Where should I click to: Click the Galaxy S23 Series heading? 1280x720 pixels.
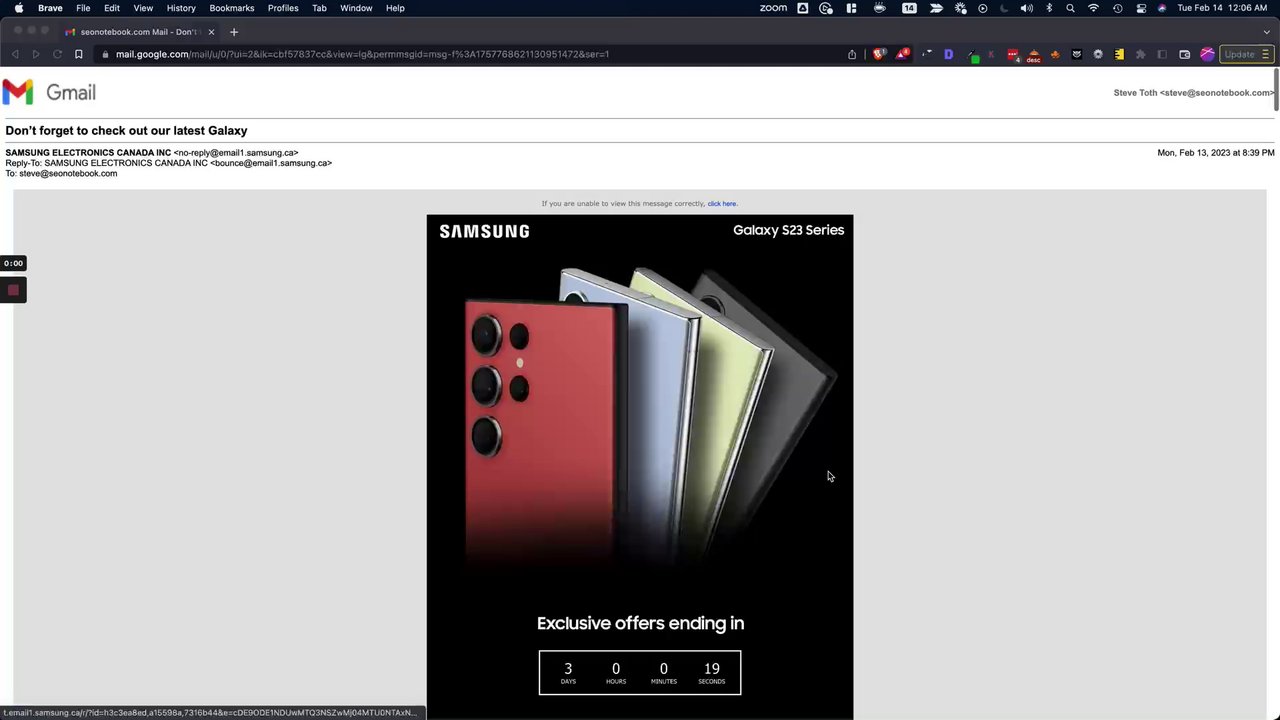[788, 230]
